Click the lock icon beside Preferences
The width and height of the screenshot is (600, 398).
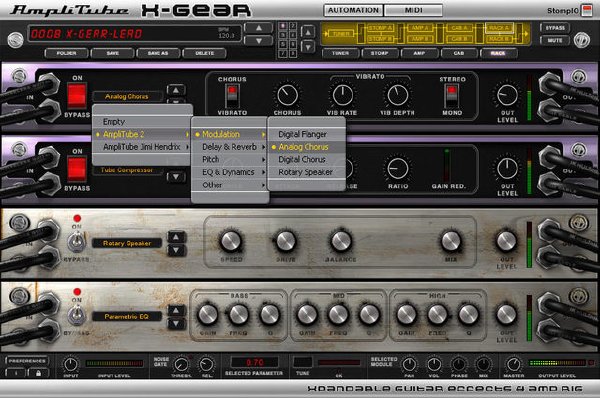coord(38,373)
